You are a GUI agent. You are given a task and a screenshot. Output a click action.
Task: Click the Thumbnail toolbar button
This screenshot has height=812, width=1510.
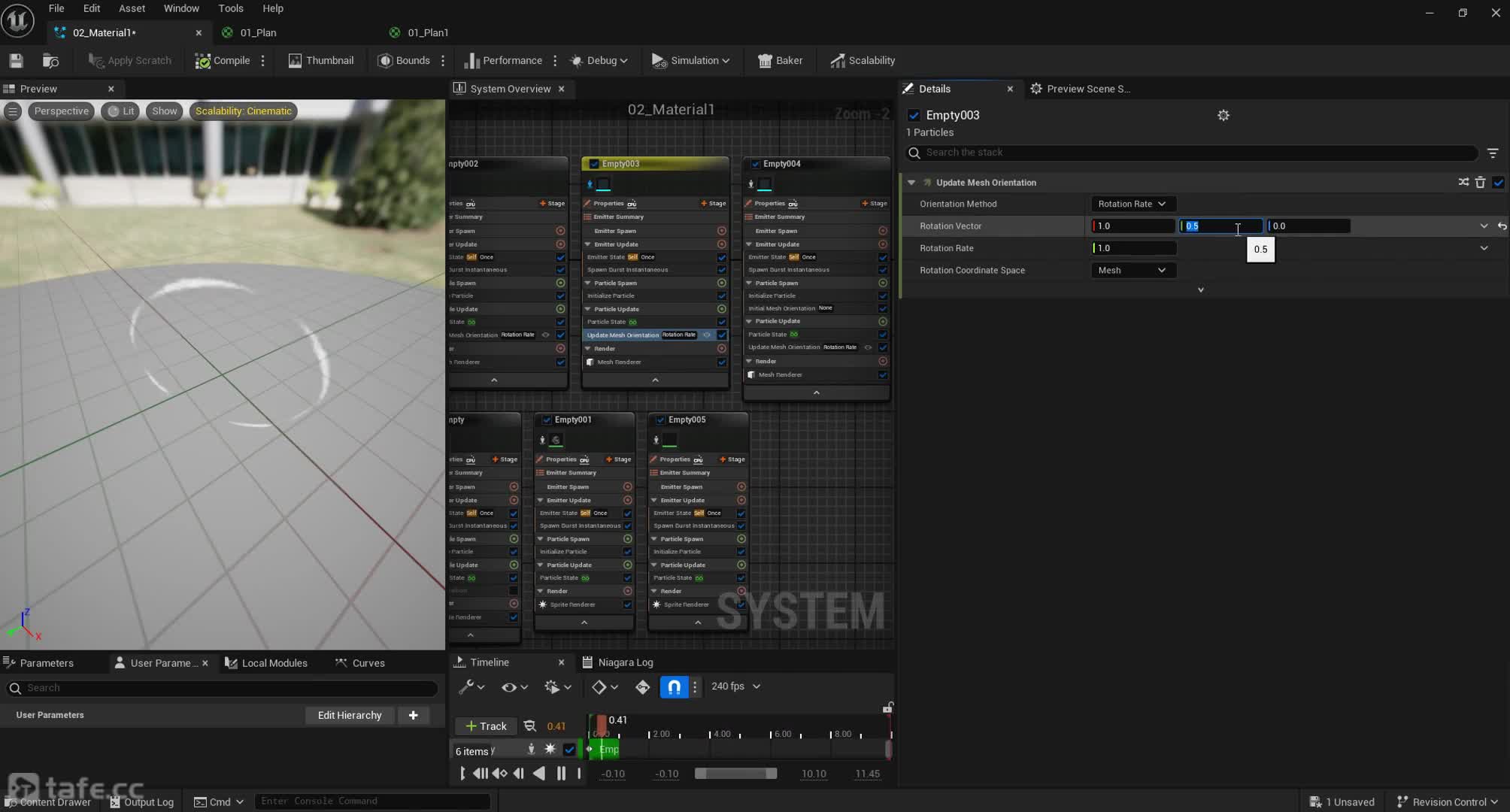click(x=321, y=61)
